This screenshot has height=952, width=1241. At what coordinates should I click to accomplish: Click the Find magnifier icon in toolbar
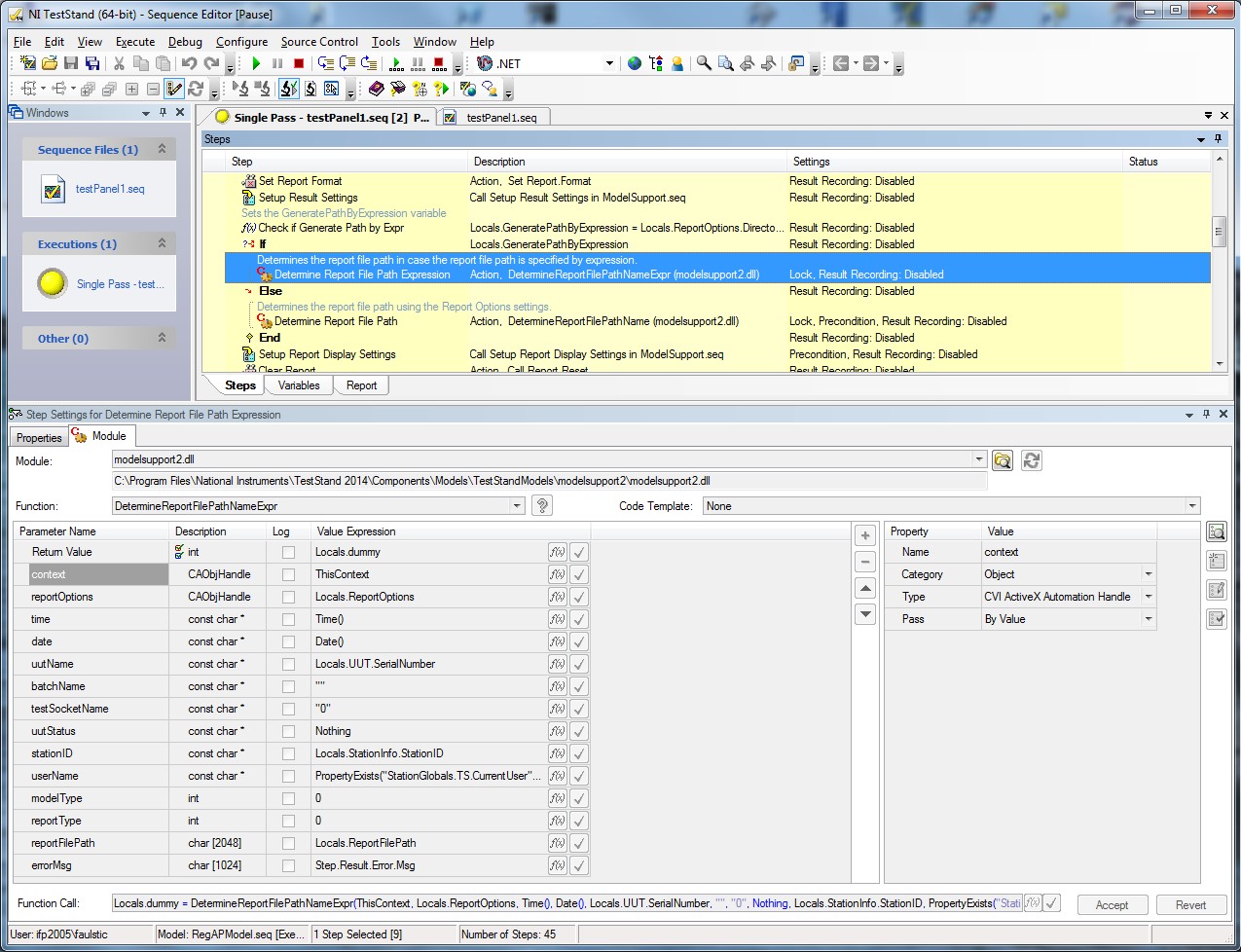(704, 63)
